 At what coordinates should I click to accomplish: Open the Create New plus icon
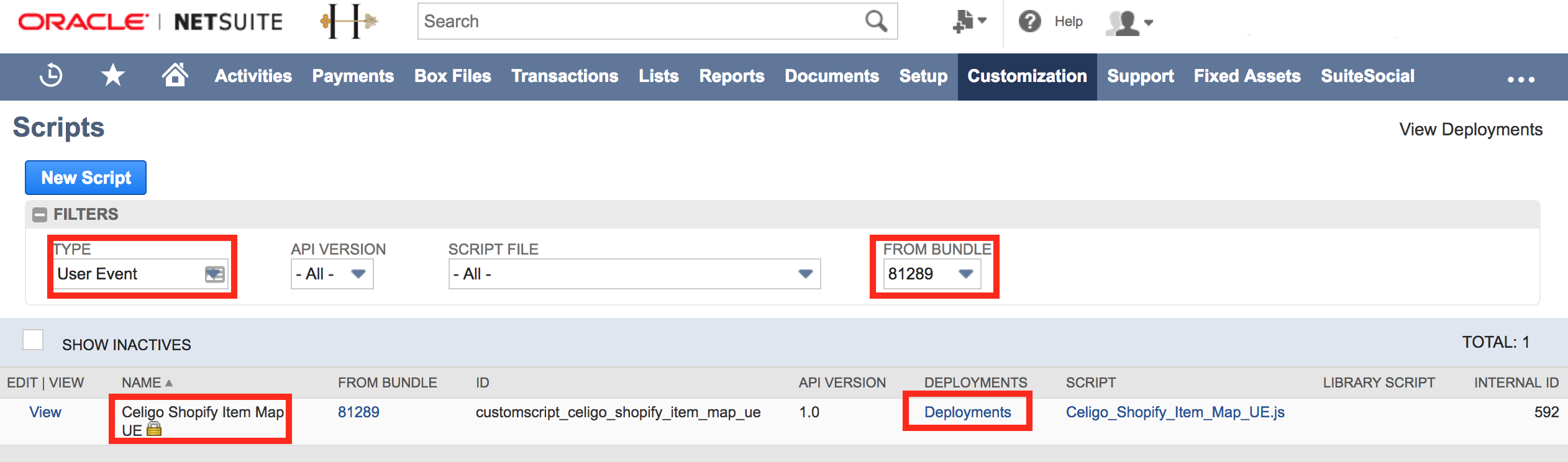(x=969, y=22)
